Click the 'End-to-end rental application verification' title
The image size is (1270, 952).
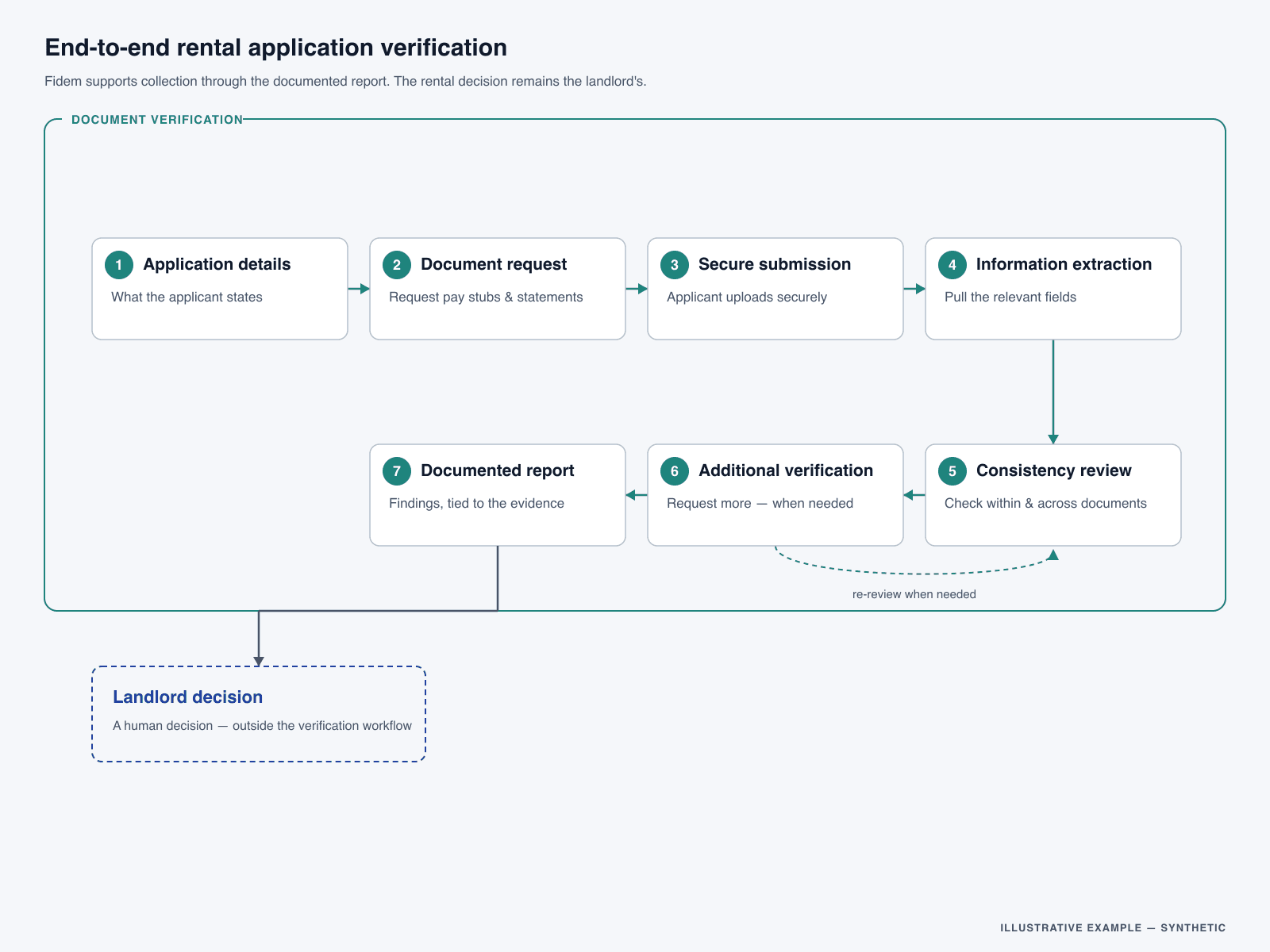(275, 48)
